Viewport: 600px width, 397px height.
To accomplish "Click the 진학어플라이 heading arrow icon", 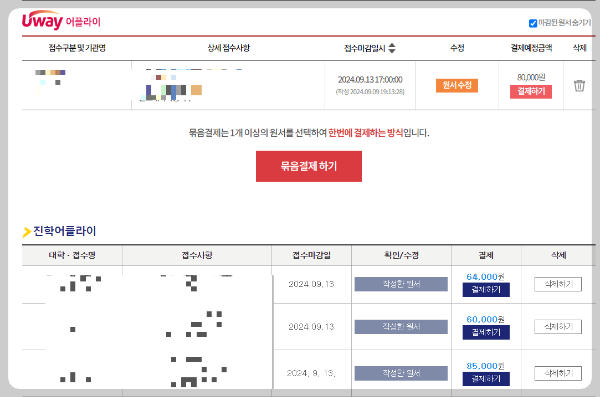I will coord(26,232).
